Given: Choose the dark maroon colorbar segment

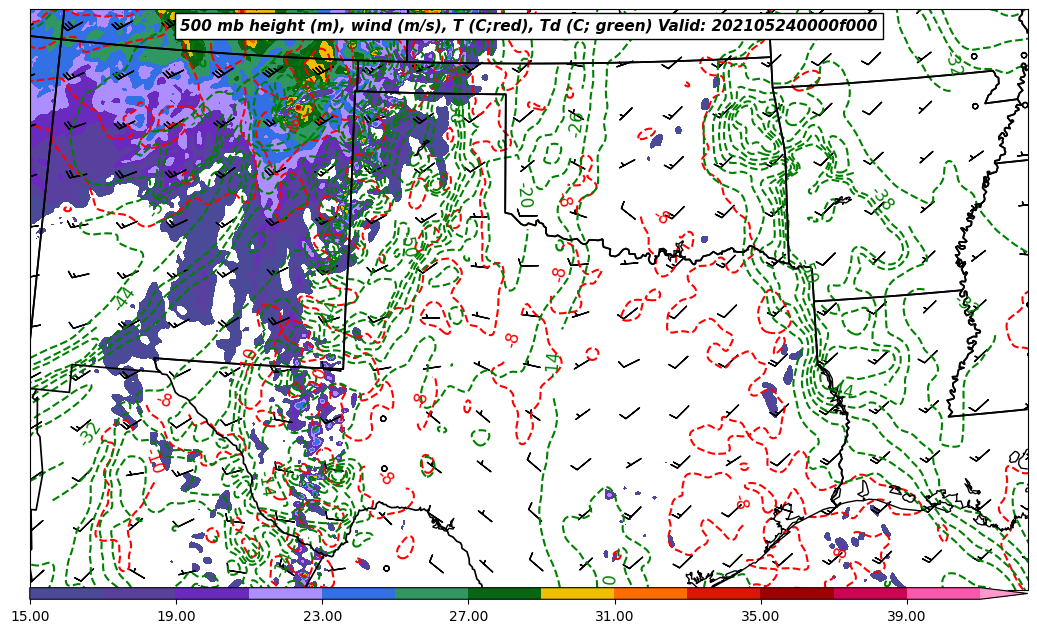Looking at the screenshot, I should tap(796, 593).
